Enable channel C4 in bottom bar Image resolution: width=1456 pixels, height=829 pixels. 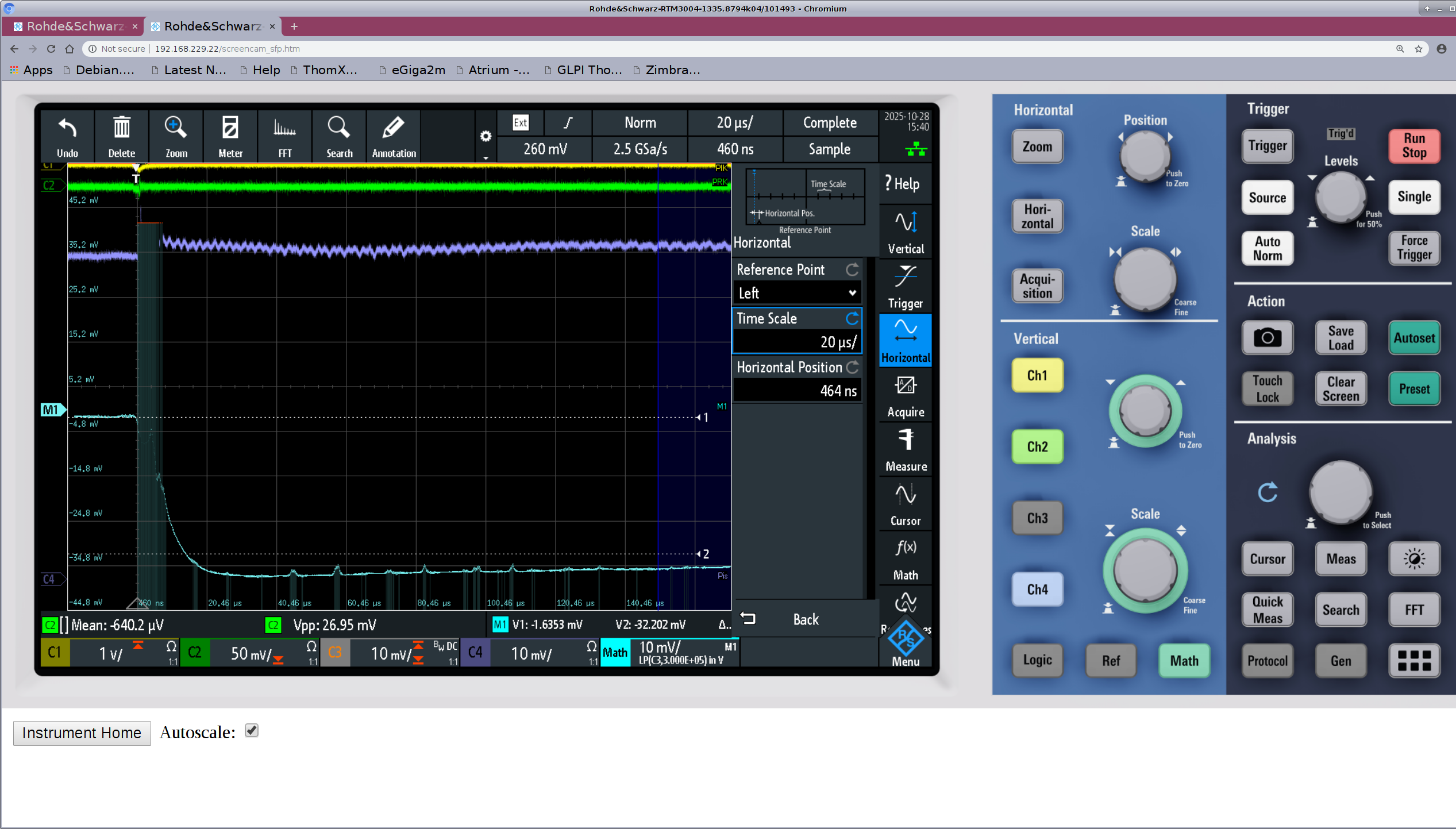475,653
